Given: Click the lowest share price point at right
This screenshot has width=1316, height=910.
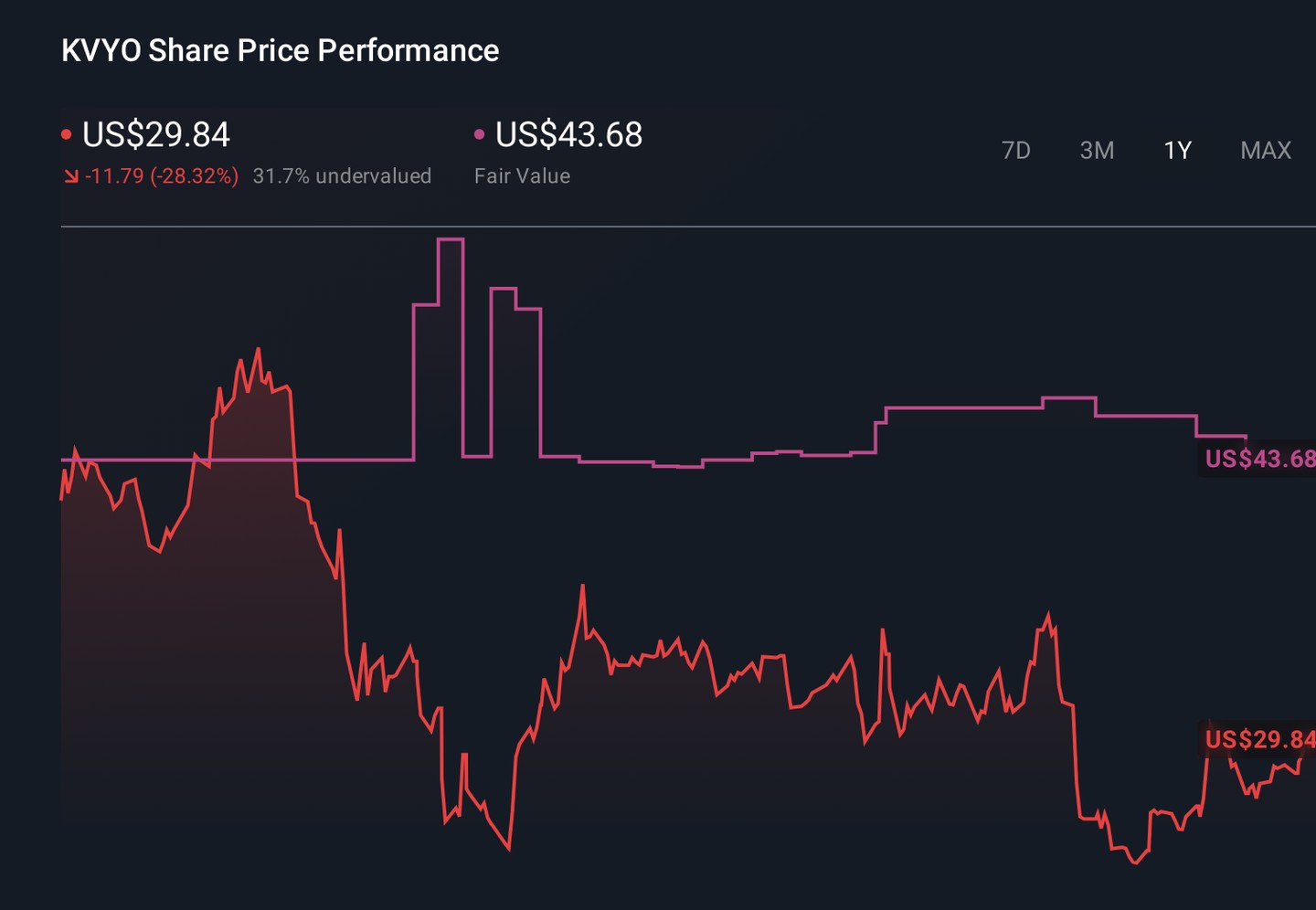Looking at the screenshot, I should pos(1135,862).
